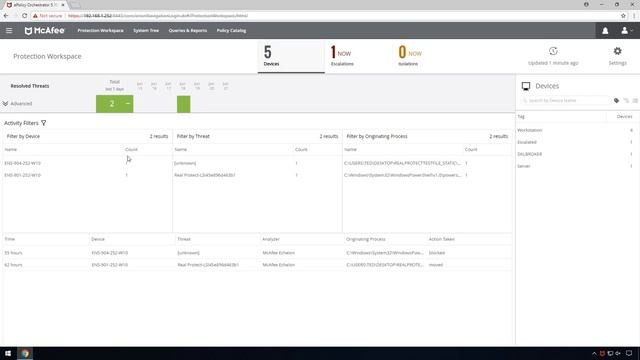640x360 pixels.
Task: Click the minus on the total box
Action: 128,104
